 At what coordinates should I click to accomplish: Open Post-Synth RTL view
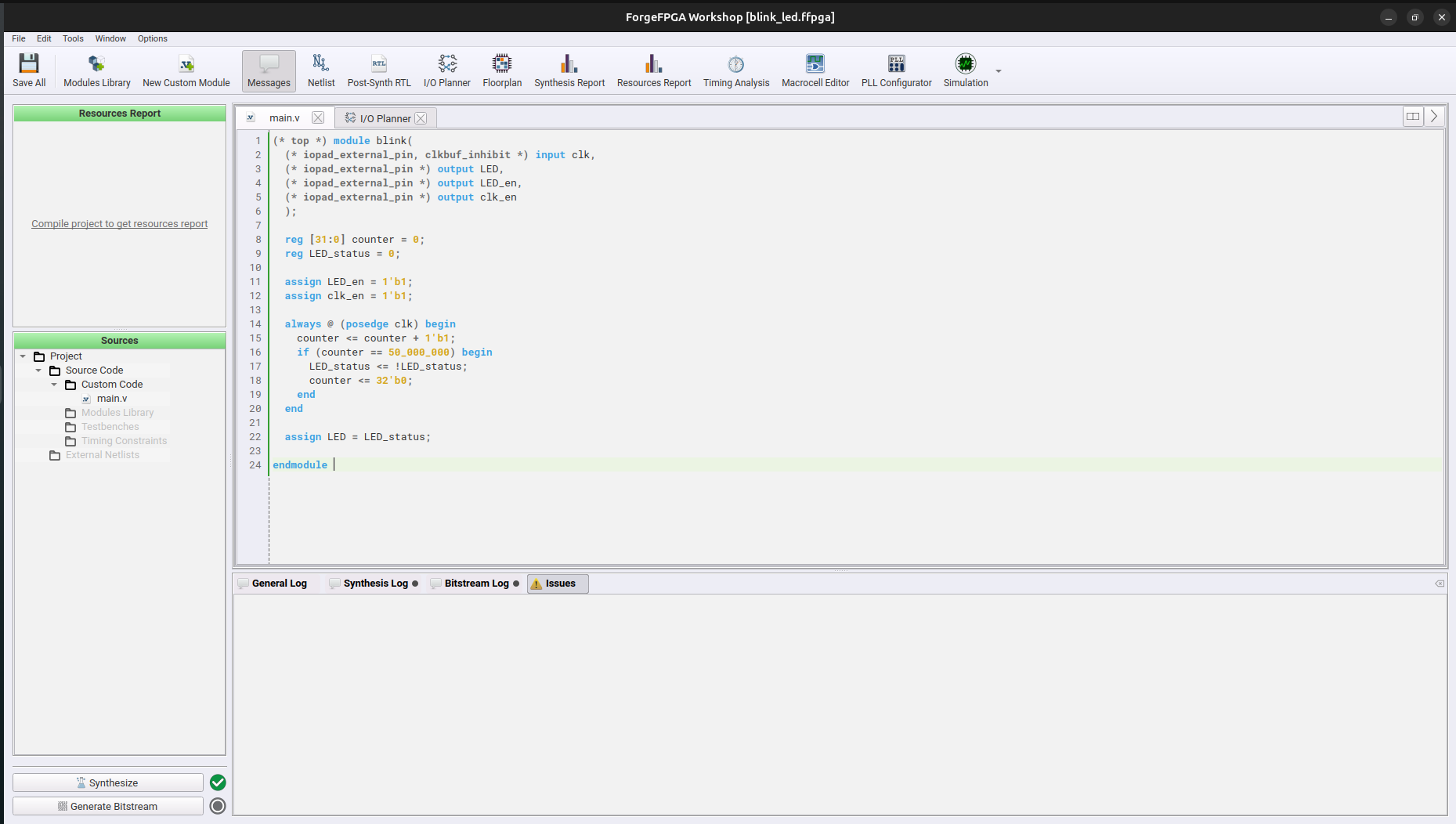[379, 70]
